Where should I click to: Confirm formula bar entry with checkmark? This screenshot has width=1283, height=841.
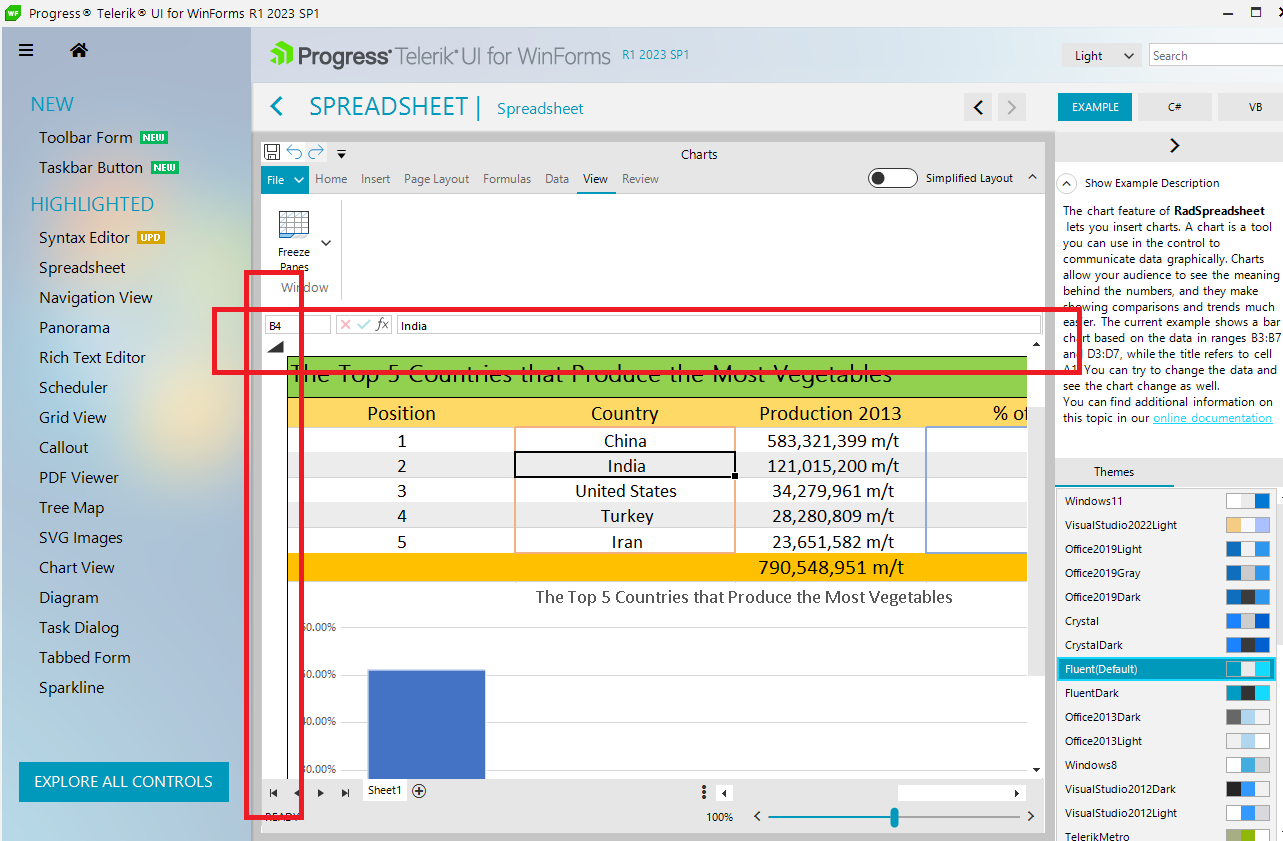[x=364, y=325]
